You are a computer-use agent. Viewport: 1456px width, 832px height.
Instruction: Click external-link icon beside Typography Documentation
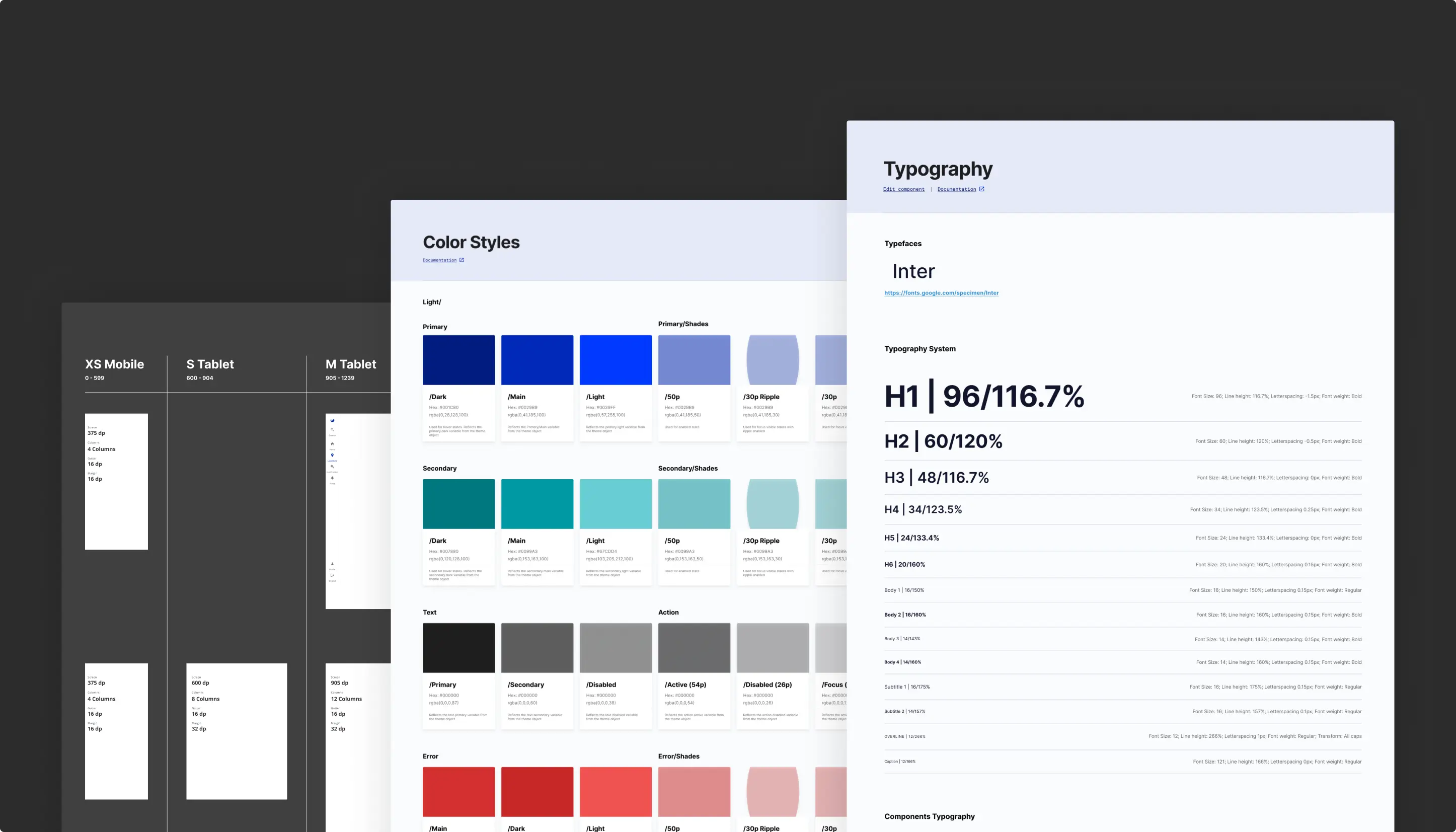click(981, 189)
